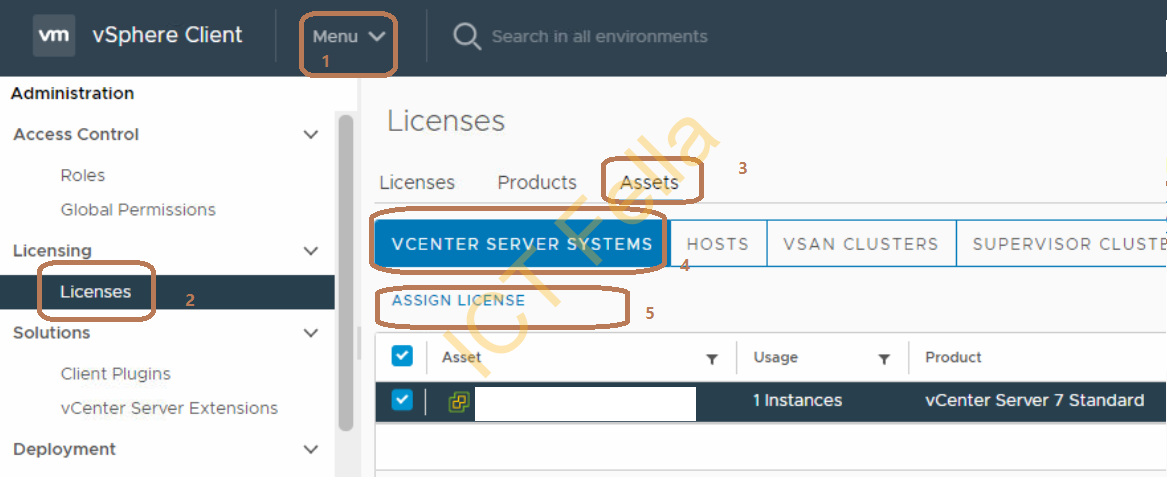Image resolution: width=1167 pixels, height=477 pixels.
Task: Click the Access Control section heading
Action: coord(76,135)
